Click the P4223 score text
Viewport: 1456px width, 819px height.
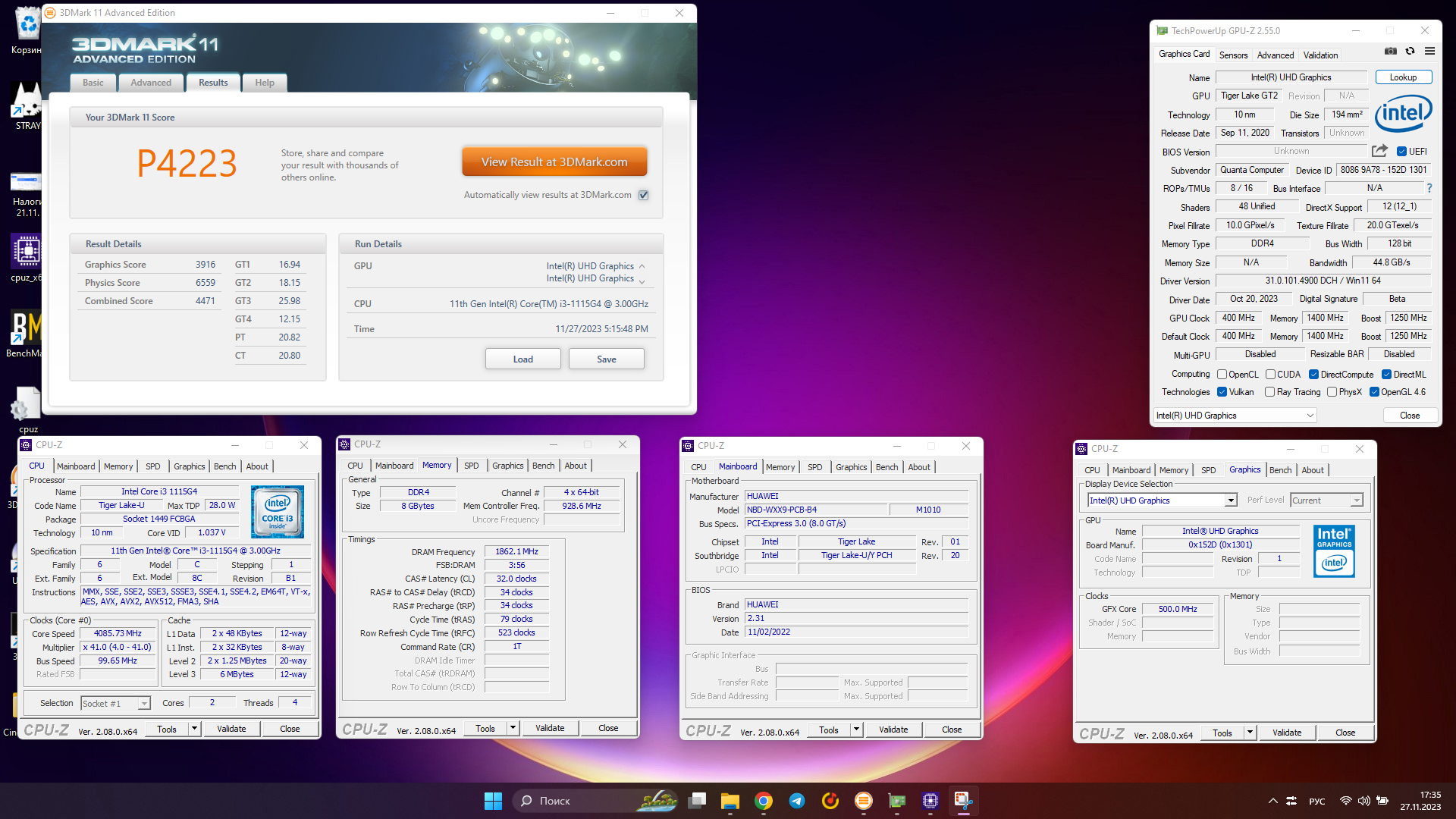click(x=187, y=164)
